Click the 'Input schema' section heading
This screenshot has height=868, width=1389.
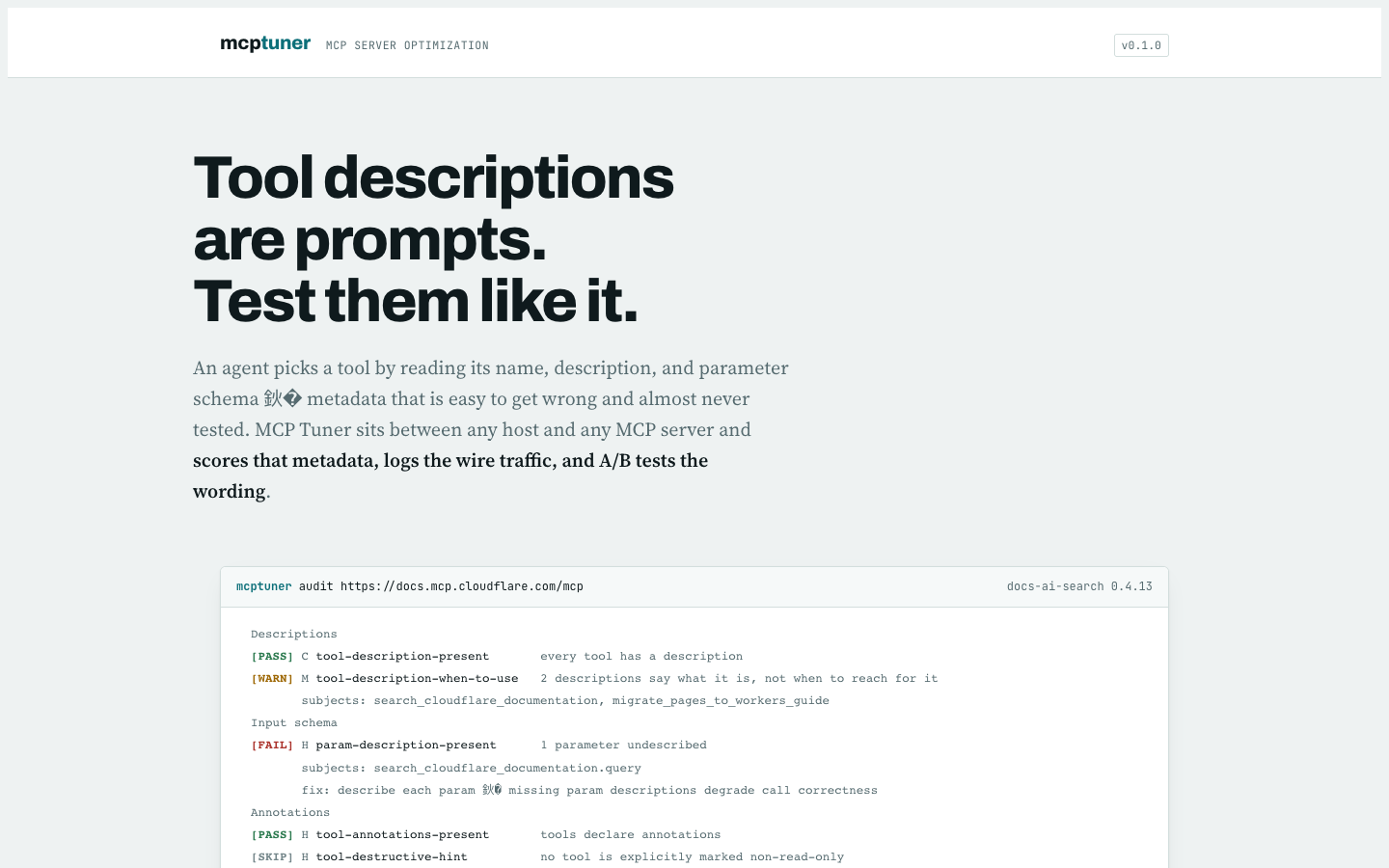click(294, 722)
